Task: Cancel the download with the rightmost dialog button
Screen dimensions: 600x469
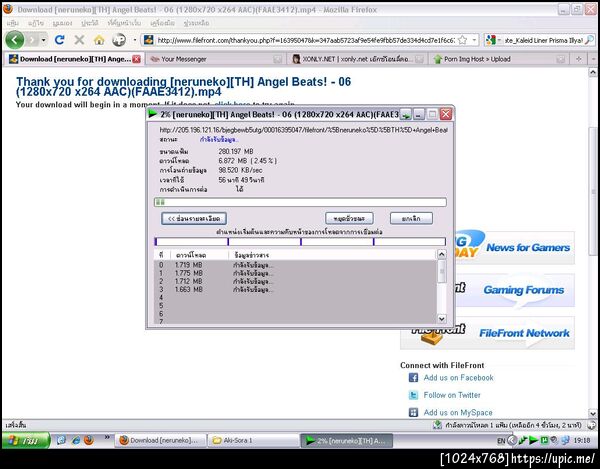Action: (411, 218)
